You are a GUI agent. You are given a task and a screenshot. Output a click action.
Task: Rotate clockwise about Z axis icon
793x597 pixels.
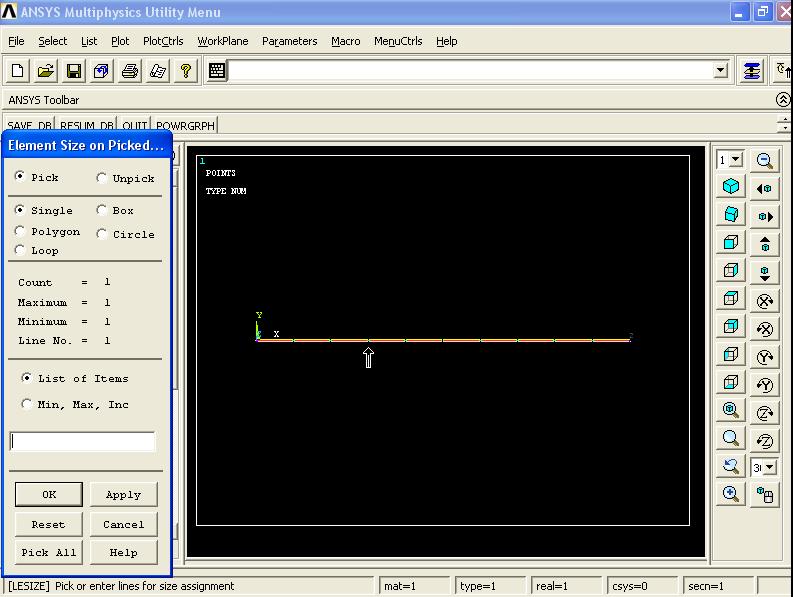pyautogui.click(x=764, y=413)
